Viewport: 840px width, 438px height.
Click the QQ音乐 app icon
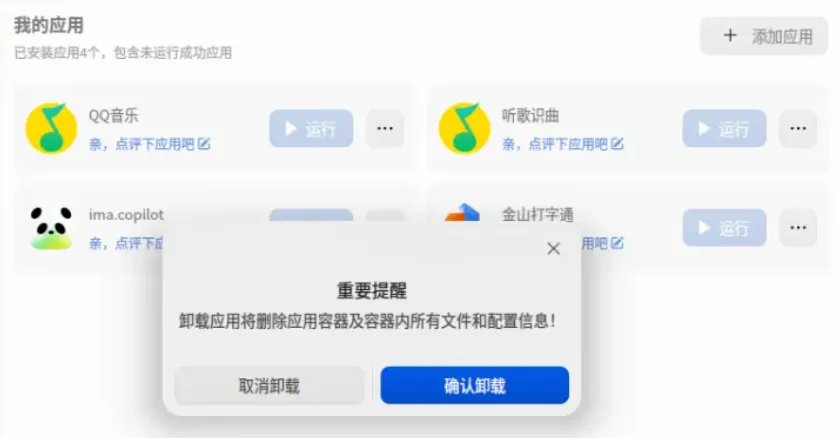click(x=51, y=128)
